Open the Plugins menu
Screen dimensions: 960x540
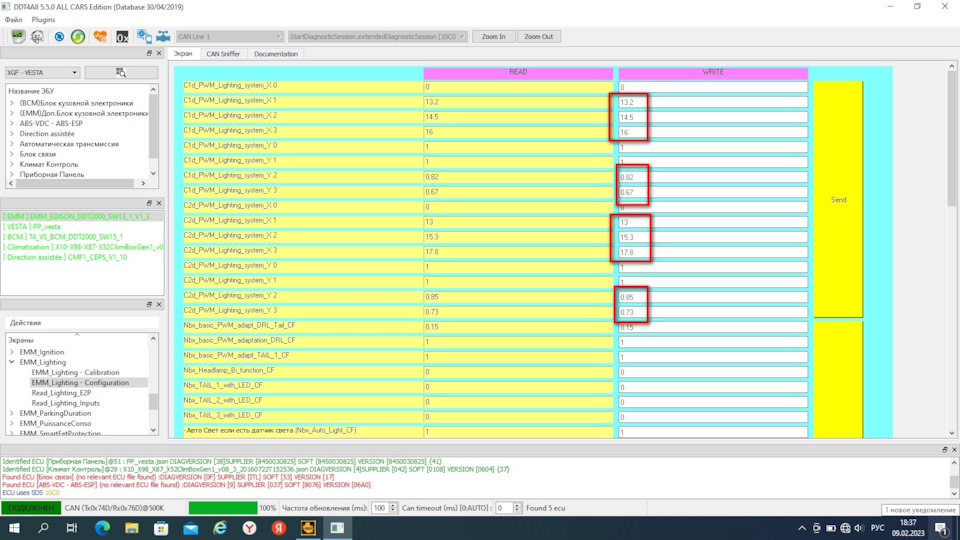(44, 19)
